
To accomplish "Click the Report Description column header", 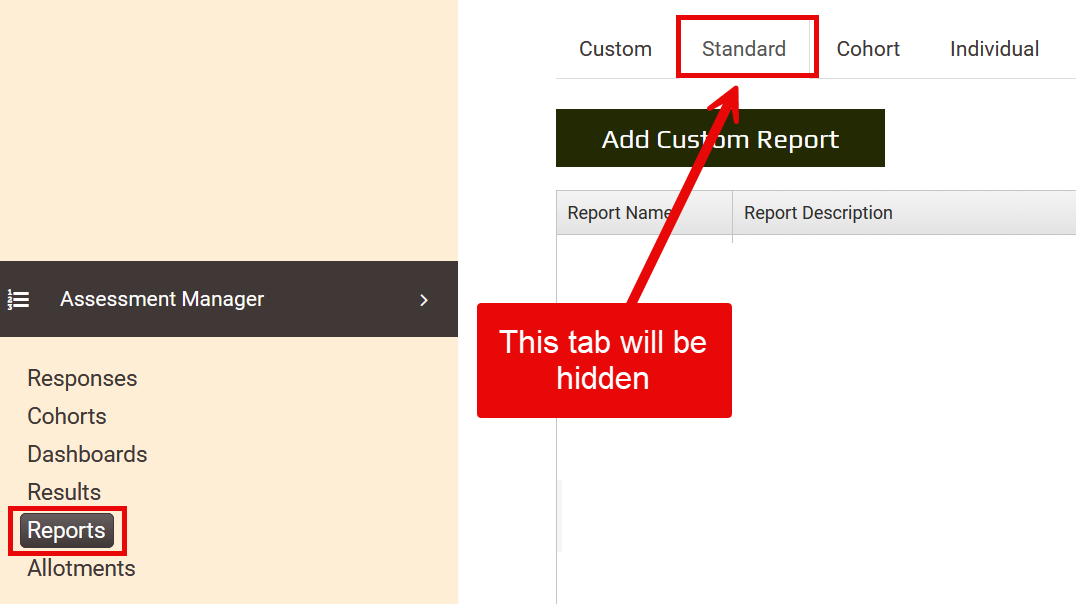I will pyautogui.click(x=818, y=213).
